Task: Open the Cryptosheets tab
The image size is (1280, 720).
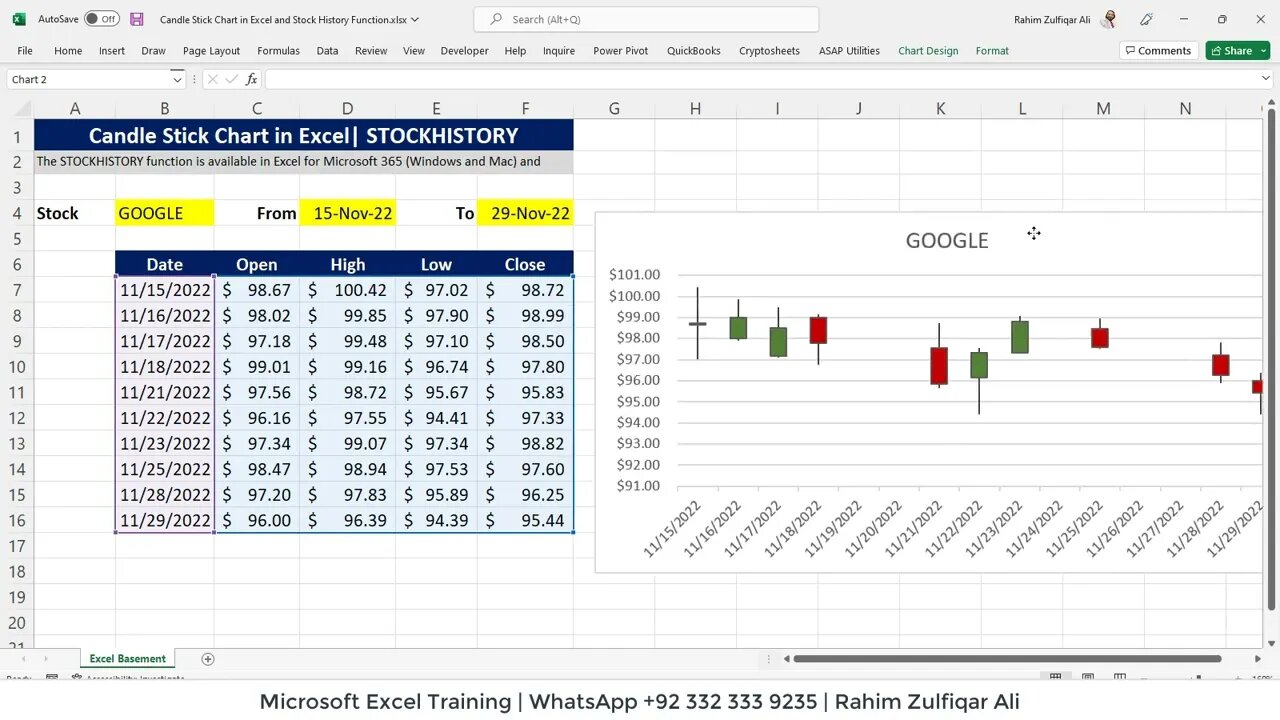Action: coord(769,51)
